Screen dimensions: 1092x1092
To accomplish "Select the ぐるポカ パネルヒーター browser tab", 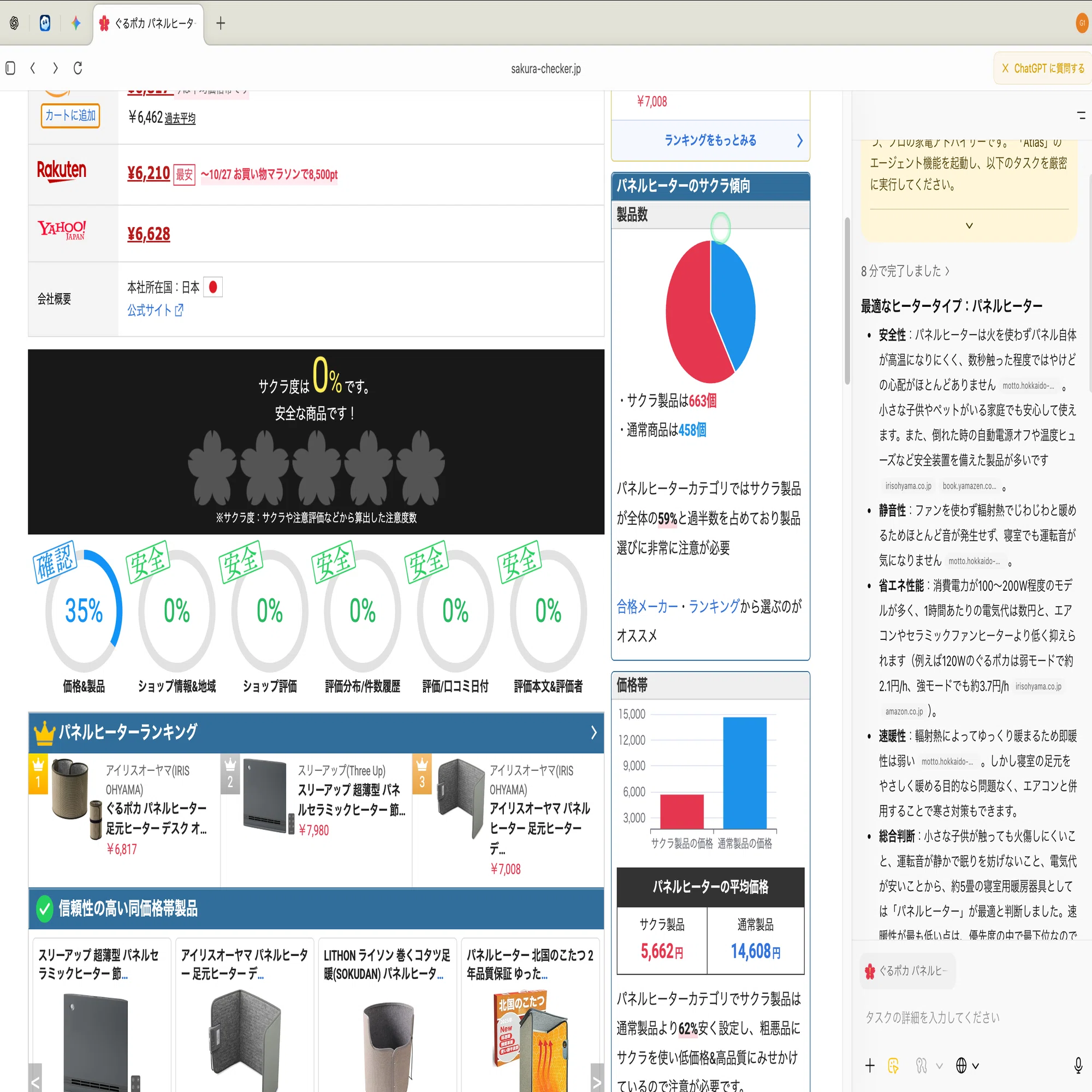I will click(x=148, y=23).
